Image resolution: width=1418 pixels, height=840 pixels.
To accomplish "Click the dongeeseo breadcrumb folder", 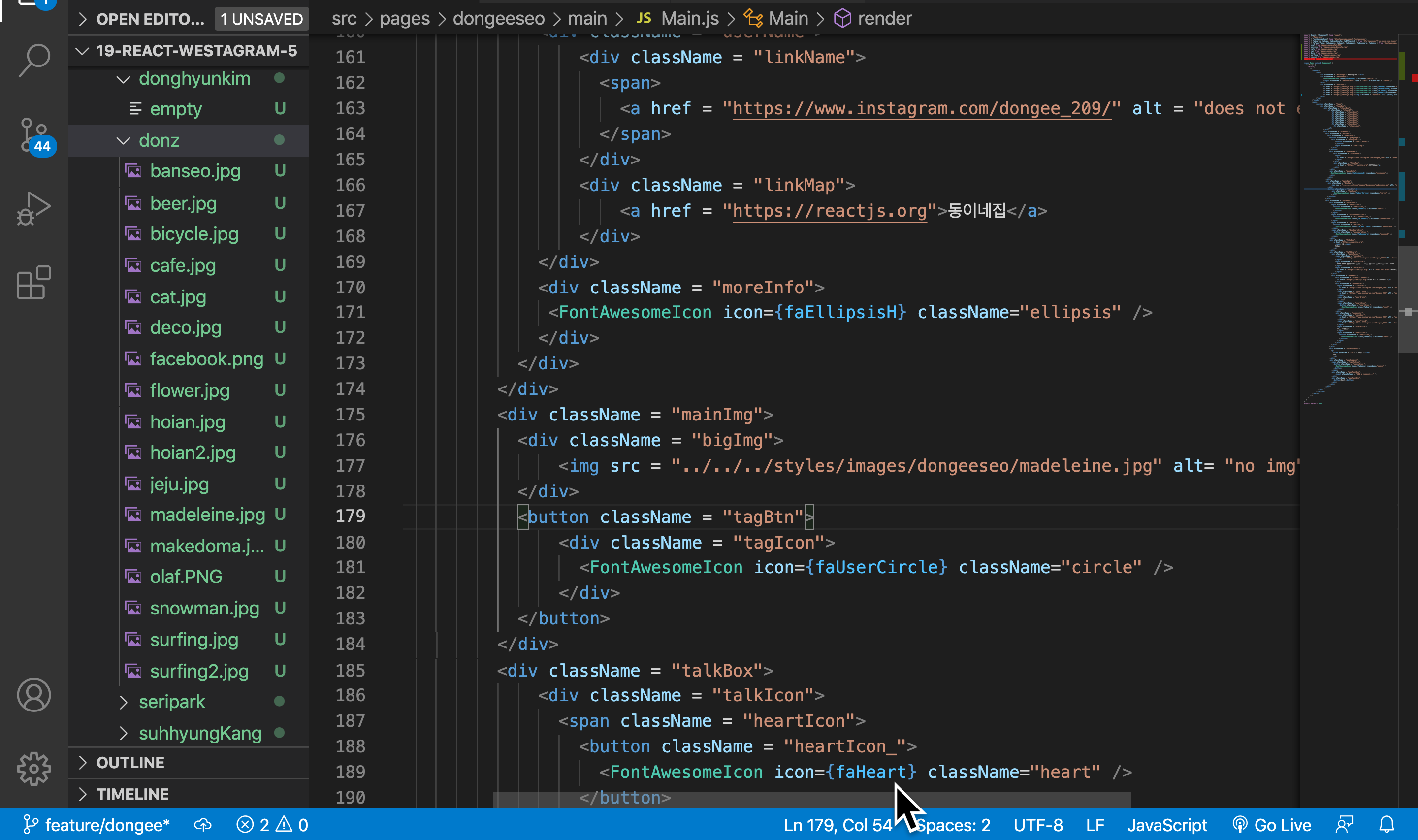I will (498, 19).
